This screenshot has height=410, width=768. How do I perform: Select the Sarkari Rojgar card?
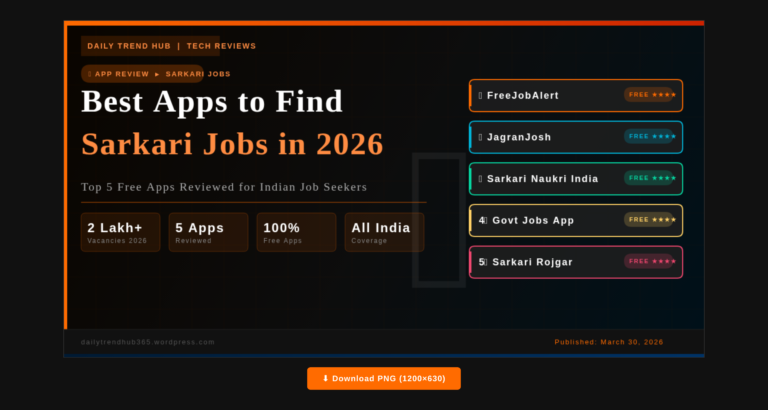[576, 262]
